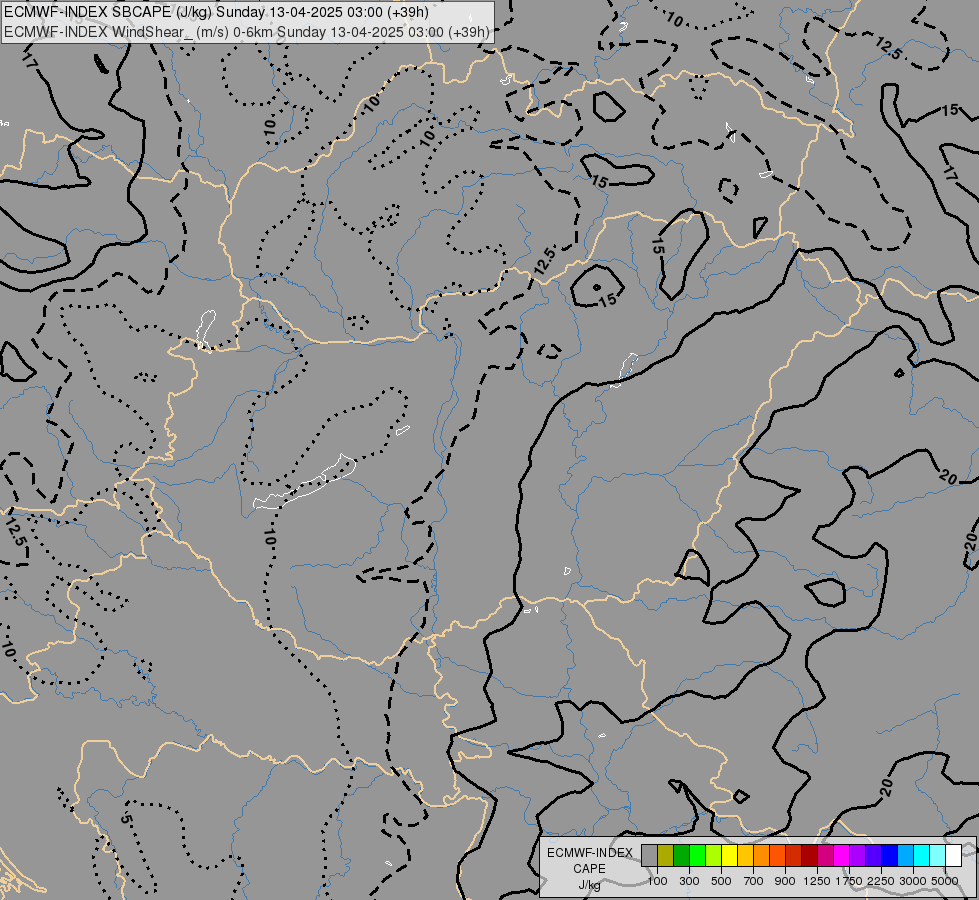This screenshot has height=900, width=979.
Task: Click the gray swatch in CAPE legend
Action: click(x=649, y=855)
